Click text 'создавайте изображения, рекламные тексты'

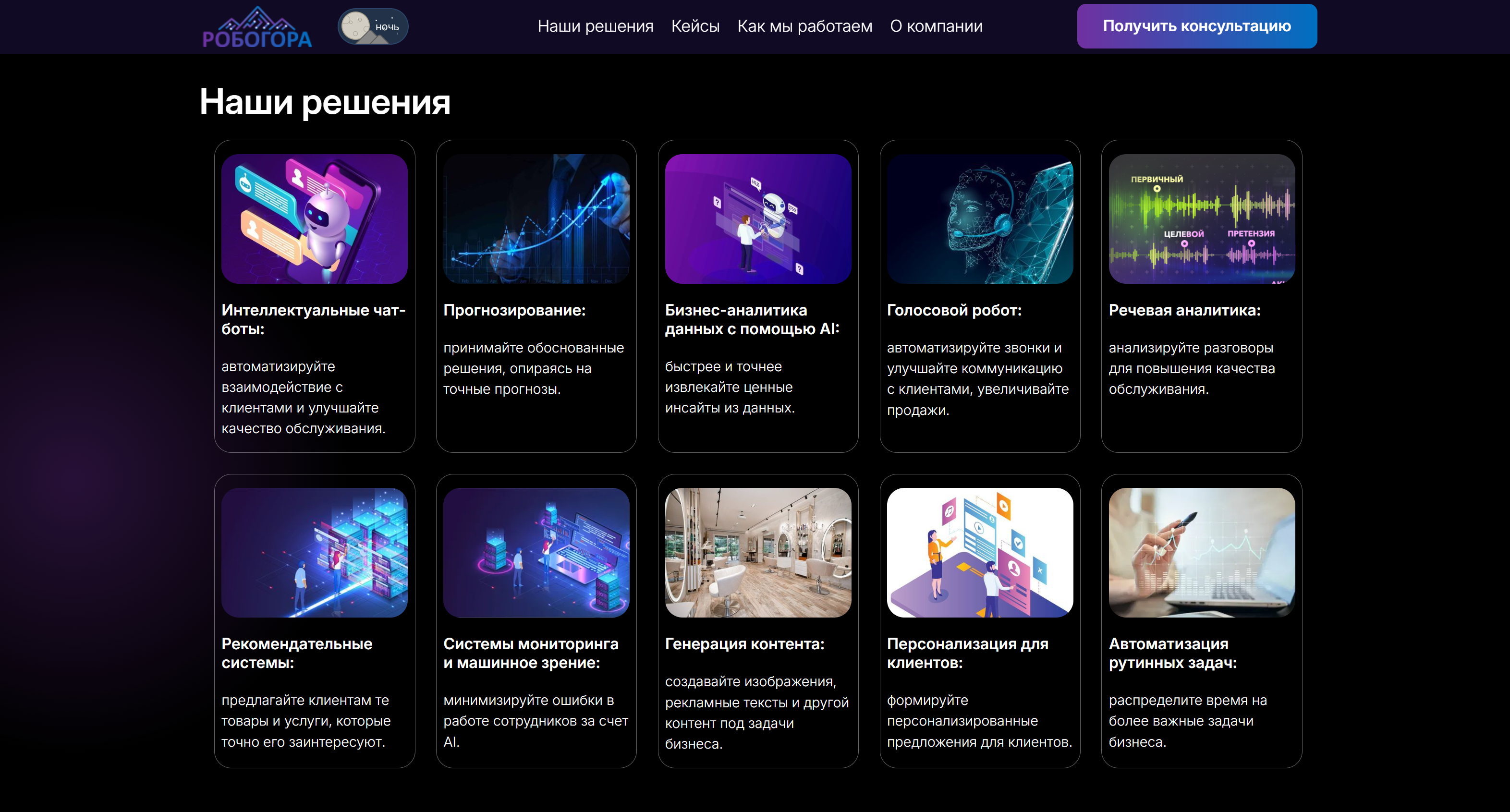point(757,713)
